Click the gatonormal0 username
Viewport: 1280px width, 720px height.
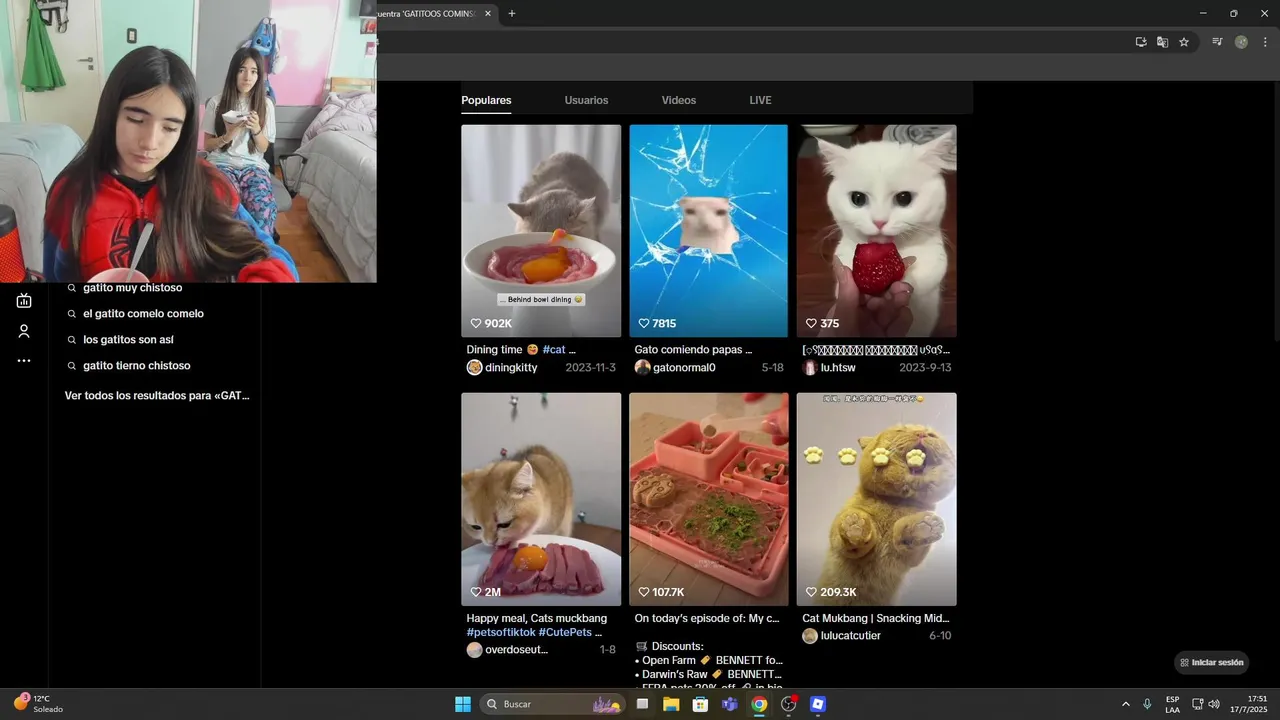pyautogui.click(x=684, y=368)
